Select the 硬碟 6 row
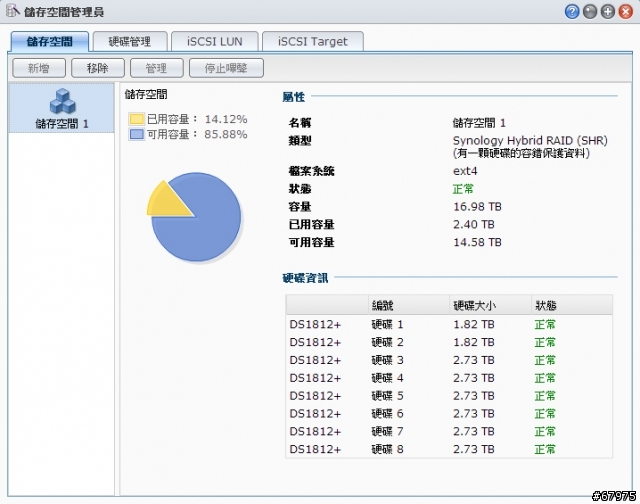This screenshot has width=640, height=504. coord(449,414)
